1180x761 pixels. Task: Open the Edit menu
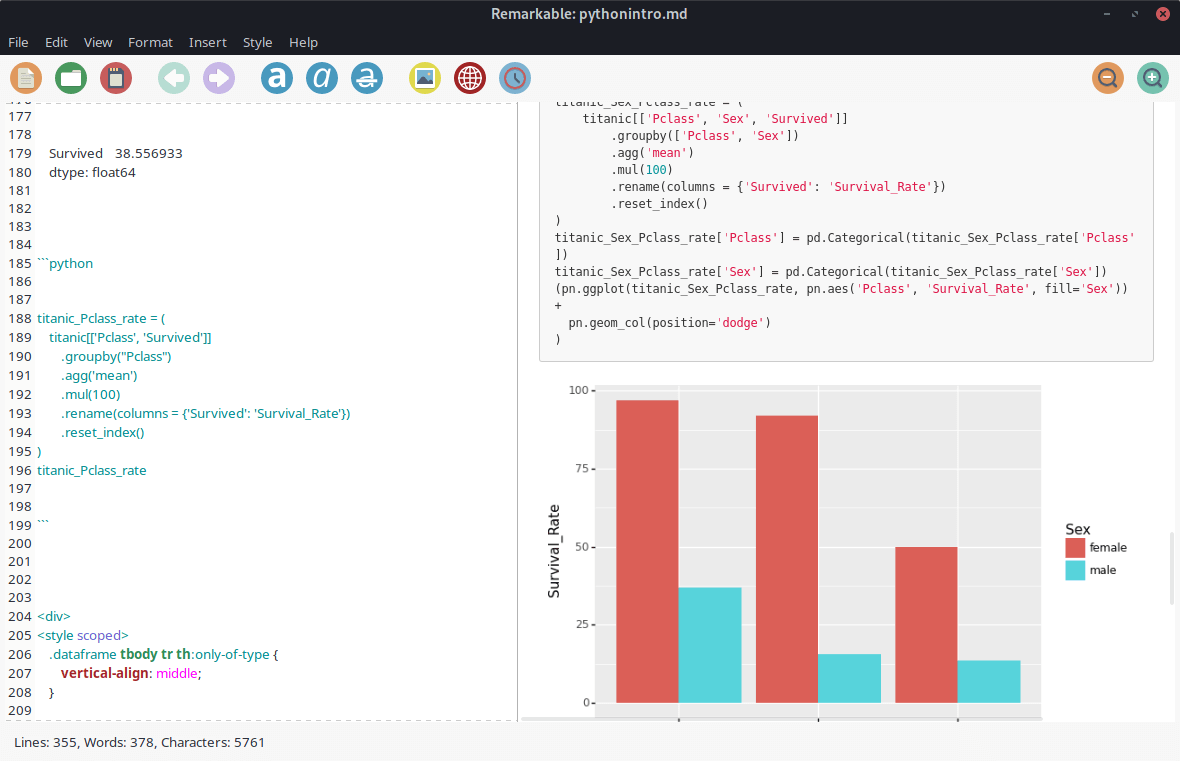(56, 42)
